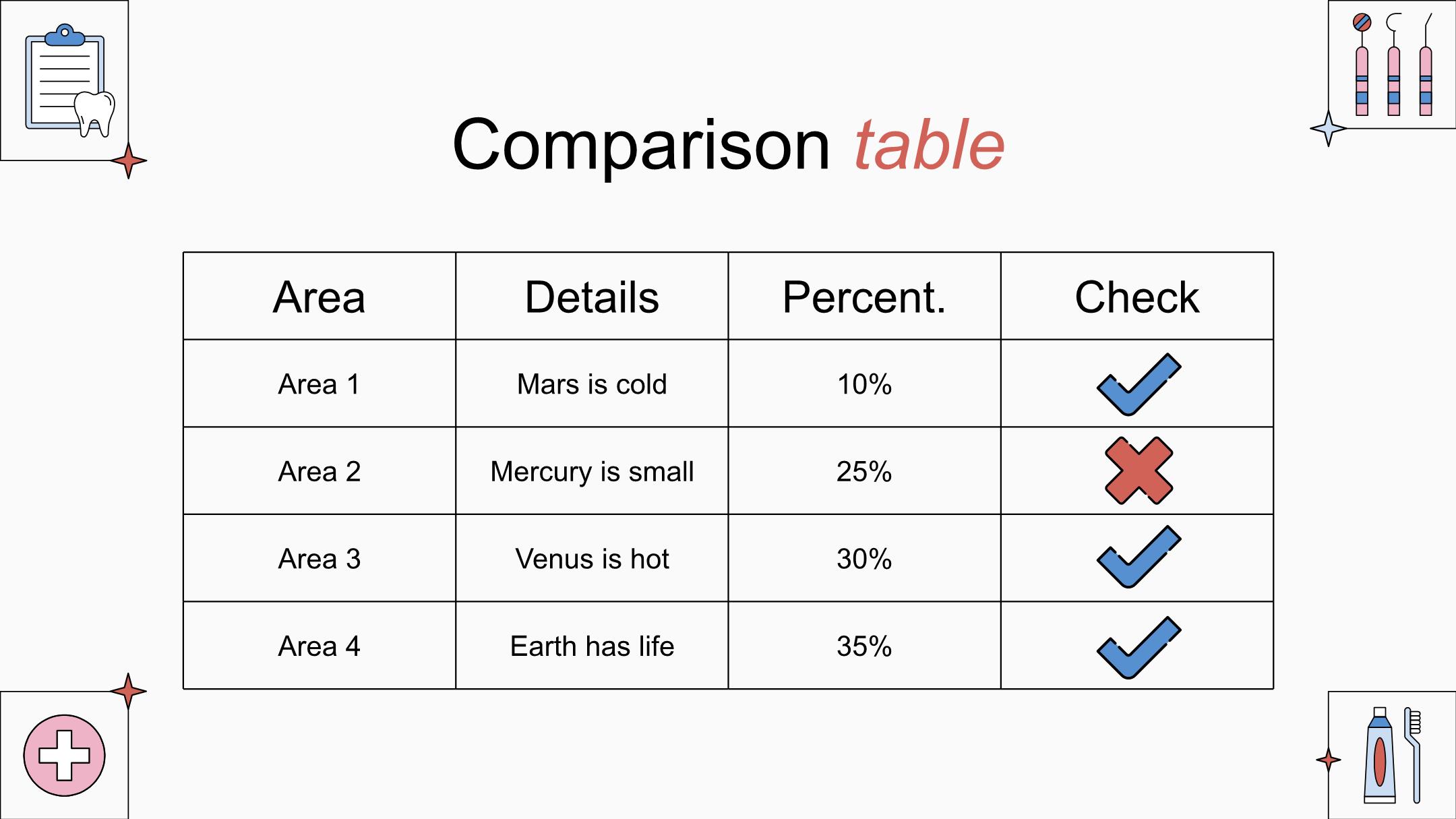Select the "Percent." header cell
1456x819 pixels.
click(x=864, y=297)
